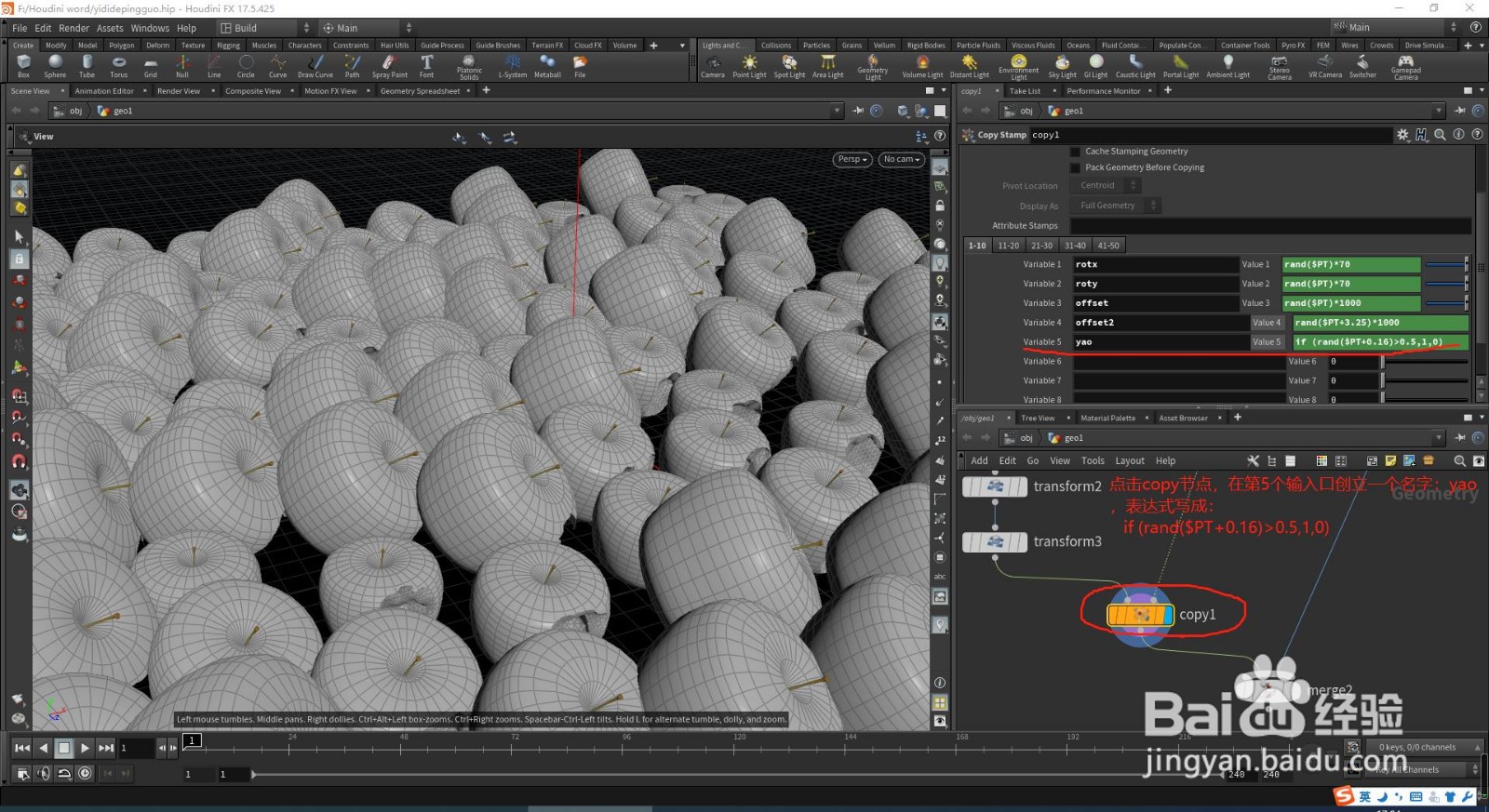
Task: Add the Environment Light
Action: click(1019, 67)
